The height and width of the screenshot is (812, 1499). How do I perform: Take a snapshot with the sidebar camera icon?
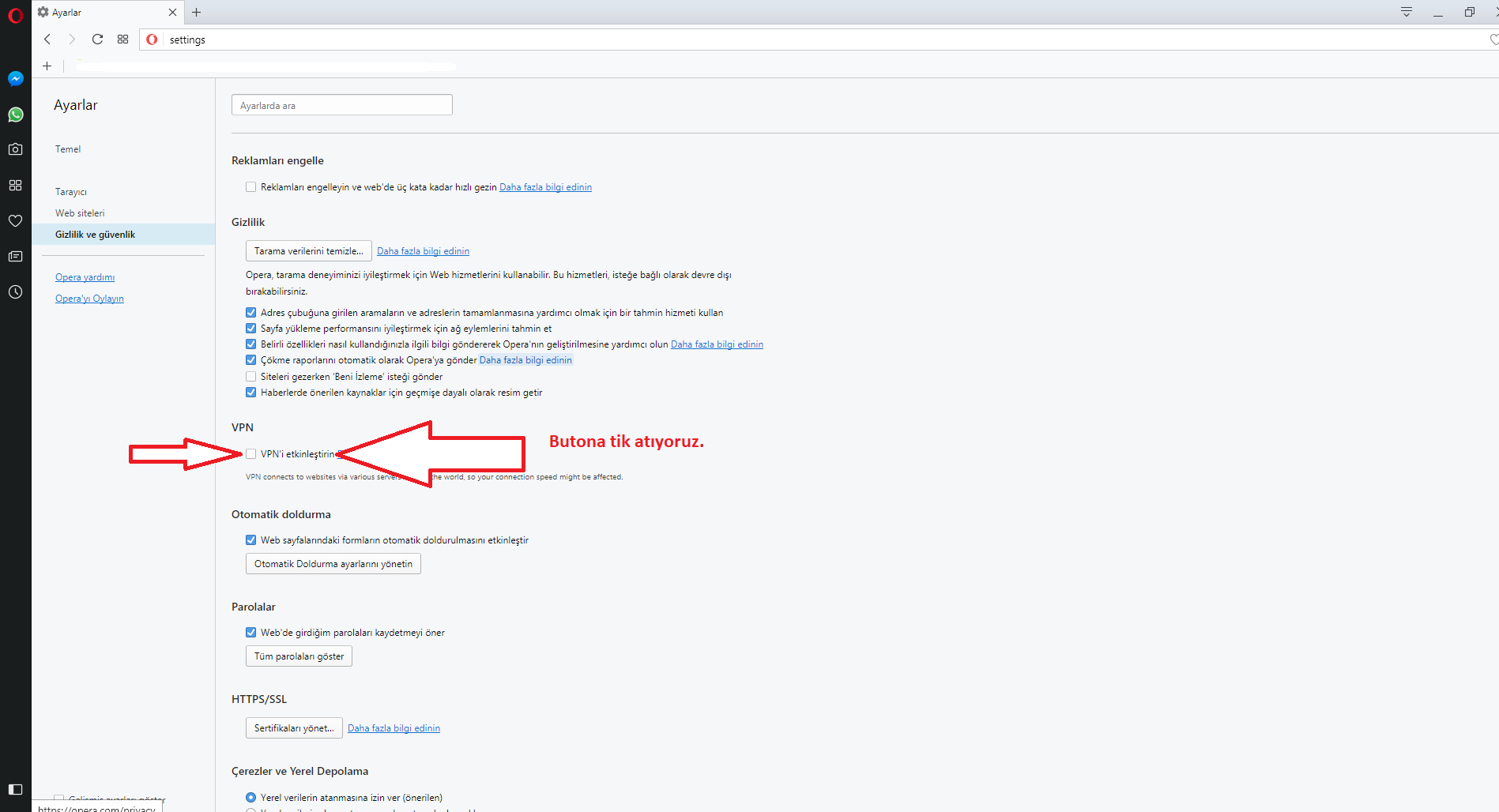coord(15,149)
